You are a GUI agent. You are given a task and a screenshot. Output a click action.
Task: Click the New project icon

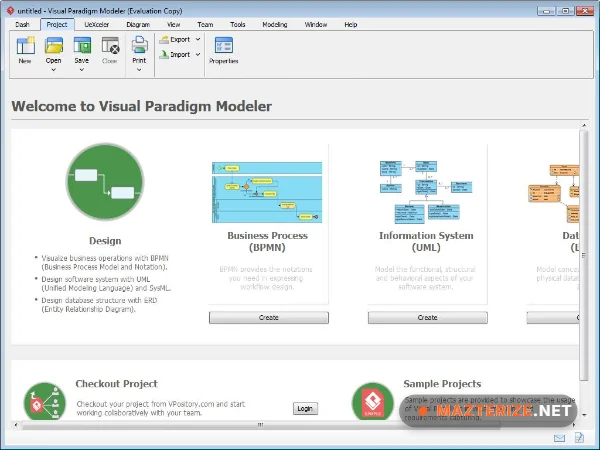click(26, 45)
